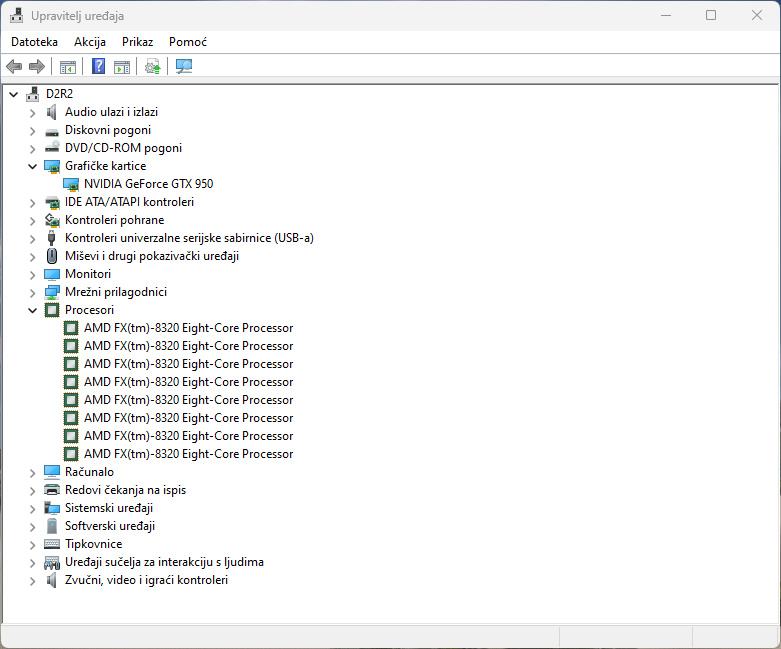Expand Diskovni pogoni category
The width and height of the screenshot is (781, 649).
(32, 131)
